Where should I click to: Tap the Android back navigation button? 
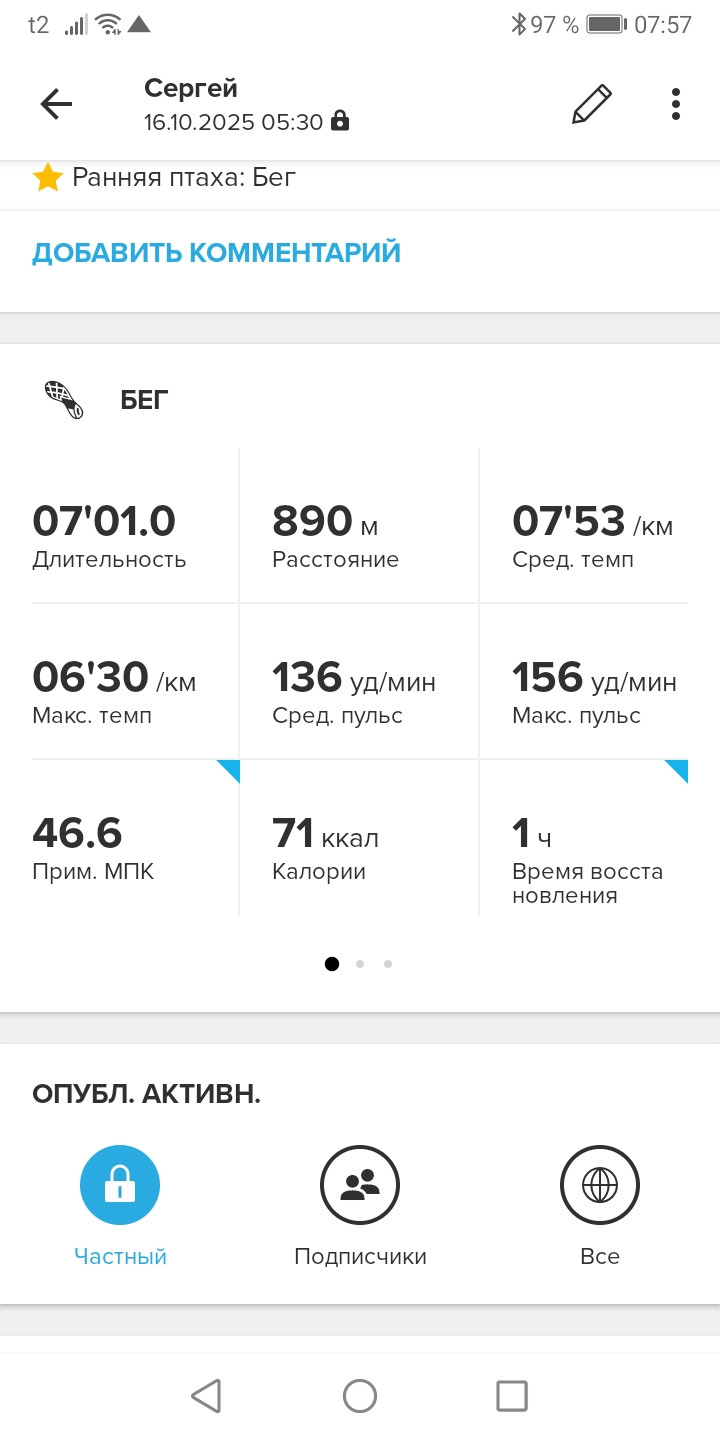click(206, 1396)
